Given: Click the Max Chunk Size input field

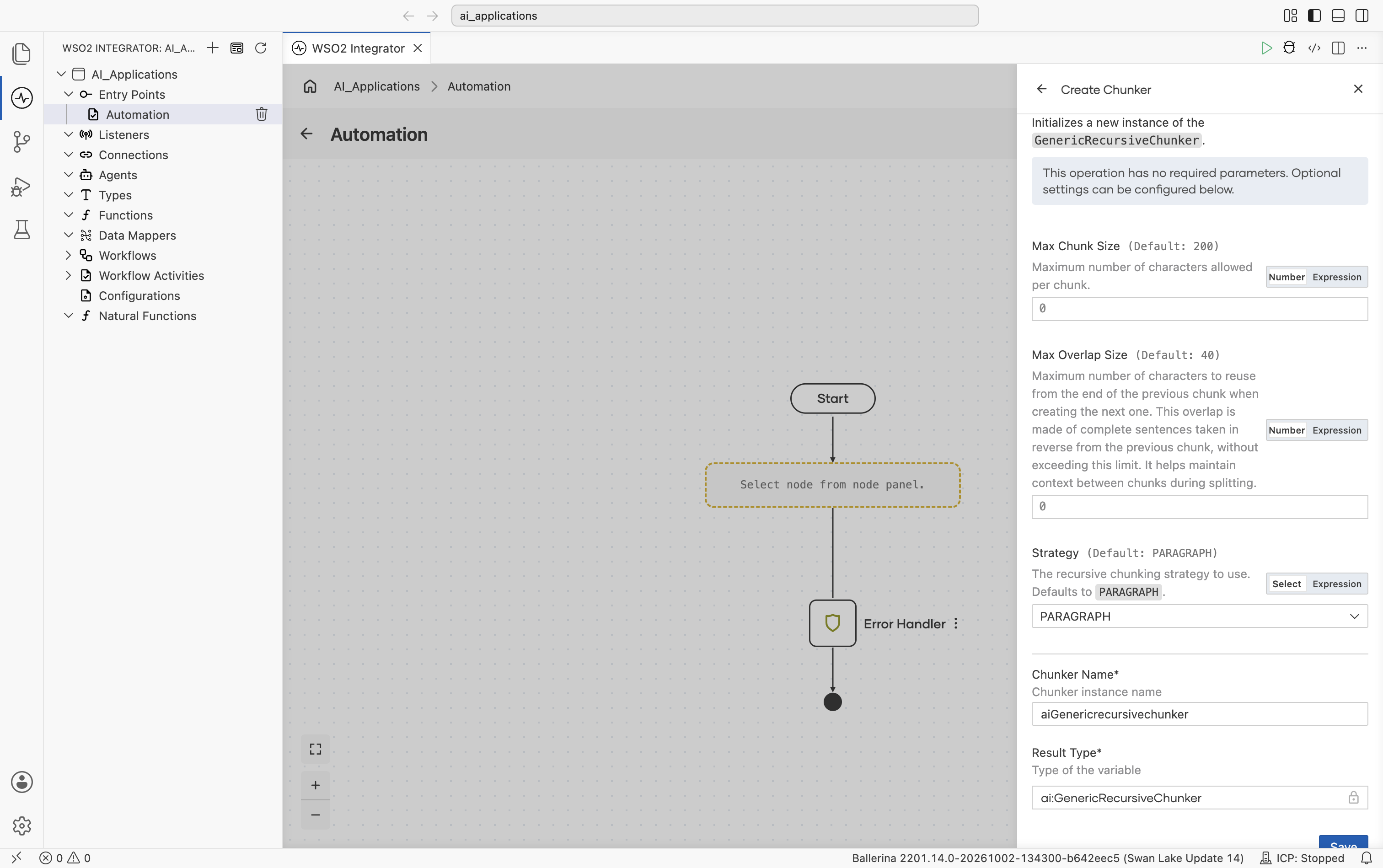Looking at the screenshot, I should (x=1199, y=309).
